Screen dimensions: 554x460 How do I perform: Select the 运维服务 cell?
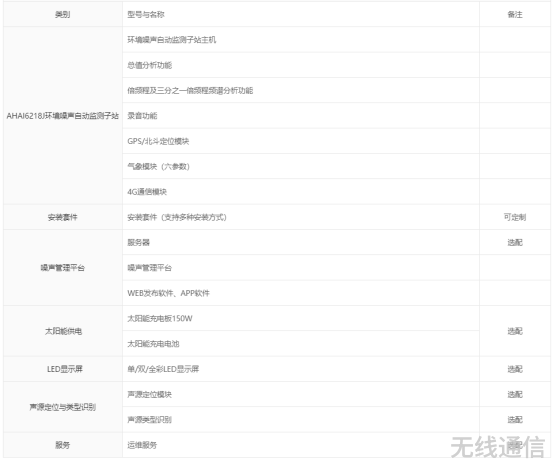tap(301, 445)
